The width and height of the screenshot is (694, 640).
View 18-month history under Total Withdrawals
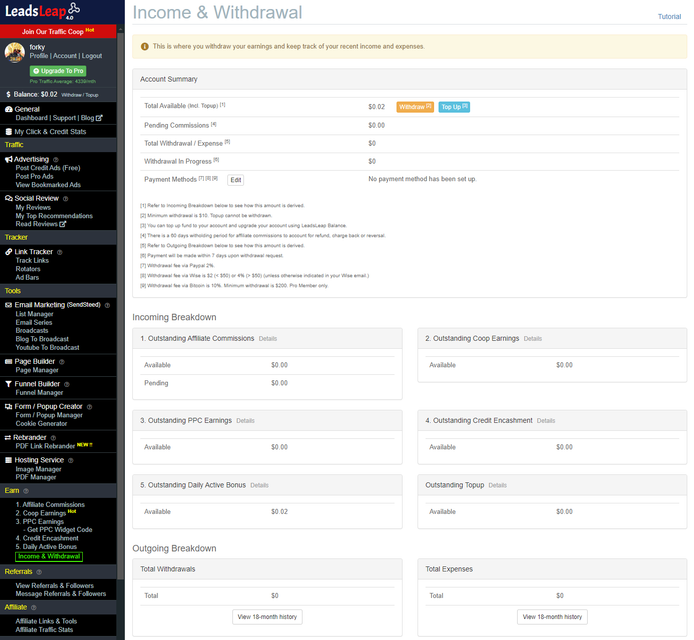266,617
